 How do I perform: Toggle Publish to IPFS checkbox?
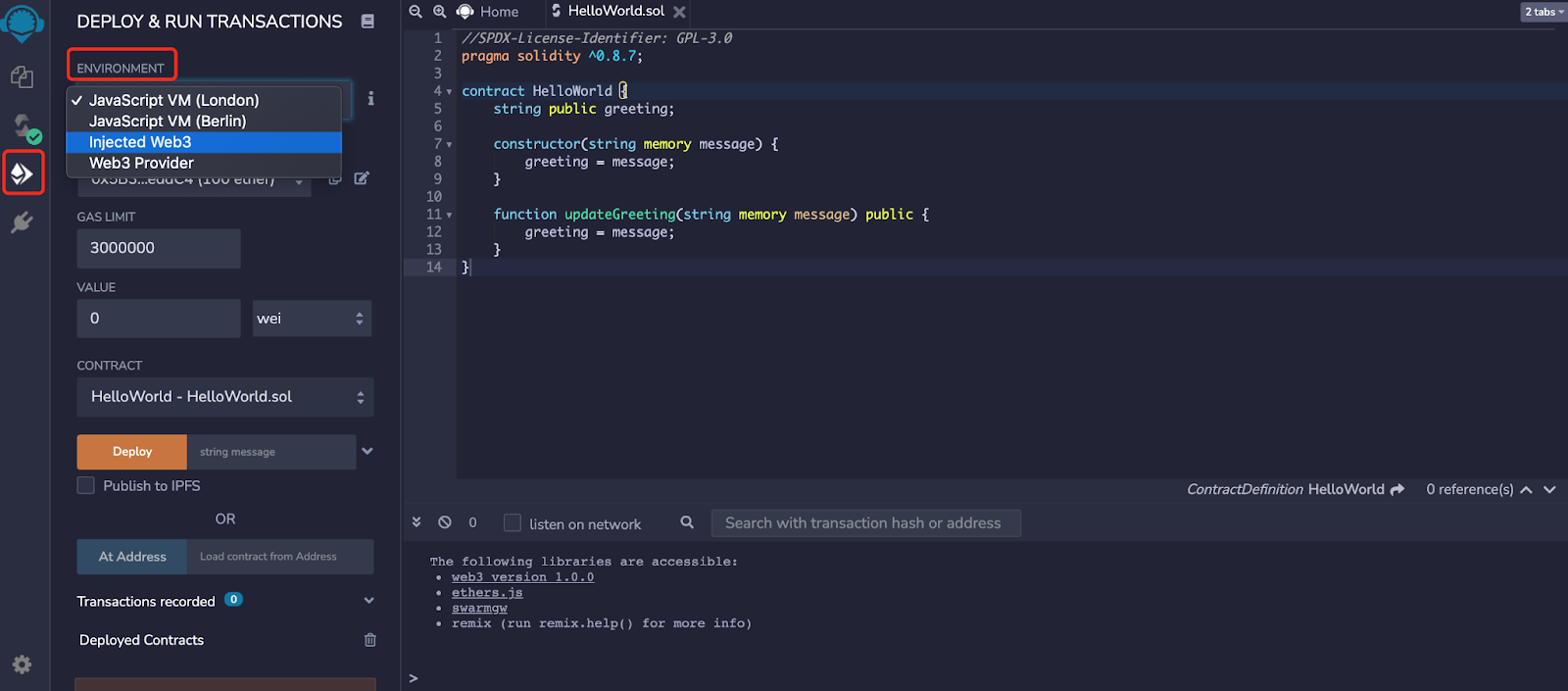[86, 485]
